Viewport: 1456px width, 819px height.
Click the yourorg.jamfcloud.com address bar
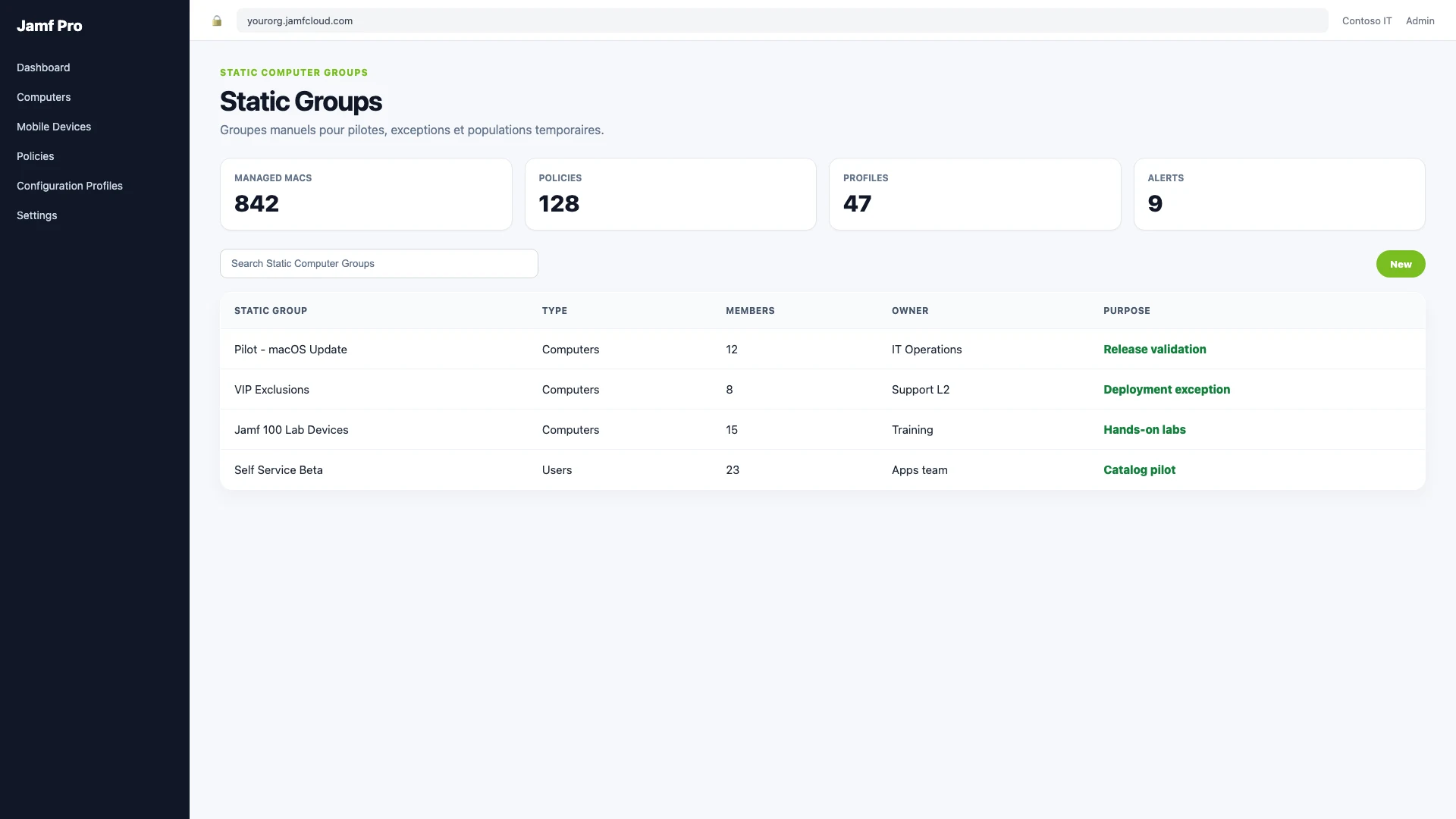(x=782, y=20)
